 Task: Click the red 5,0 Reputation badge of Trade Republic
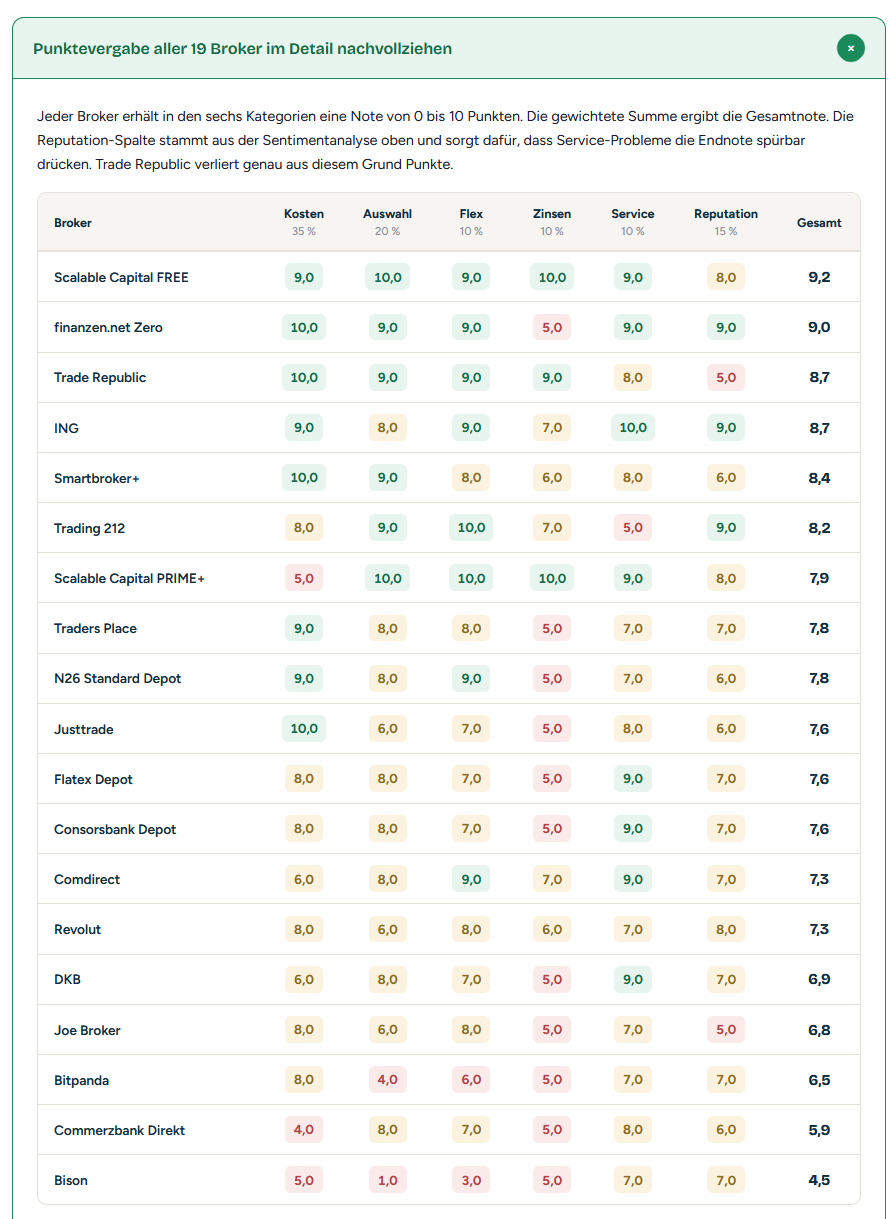point(726,377)
